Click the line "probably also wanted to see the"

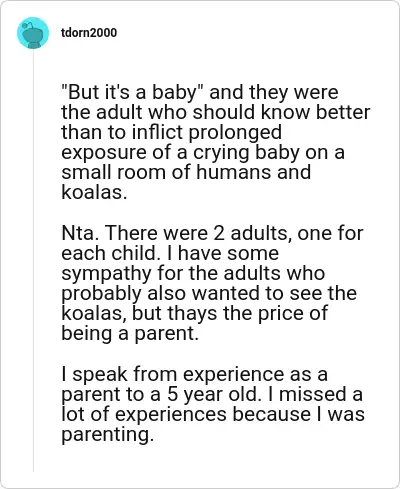tap(209, 293)
